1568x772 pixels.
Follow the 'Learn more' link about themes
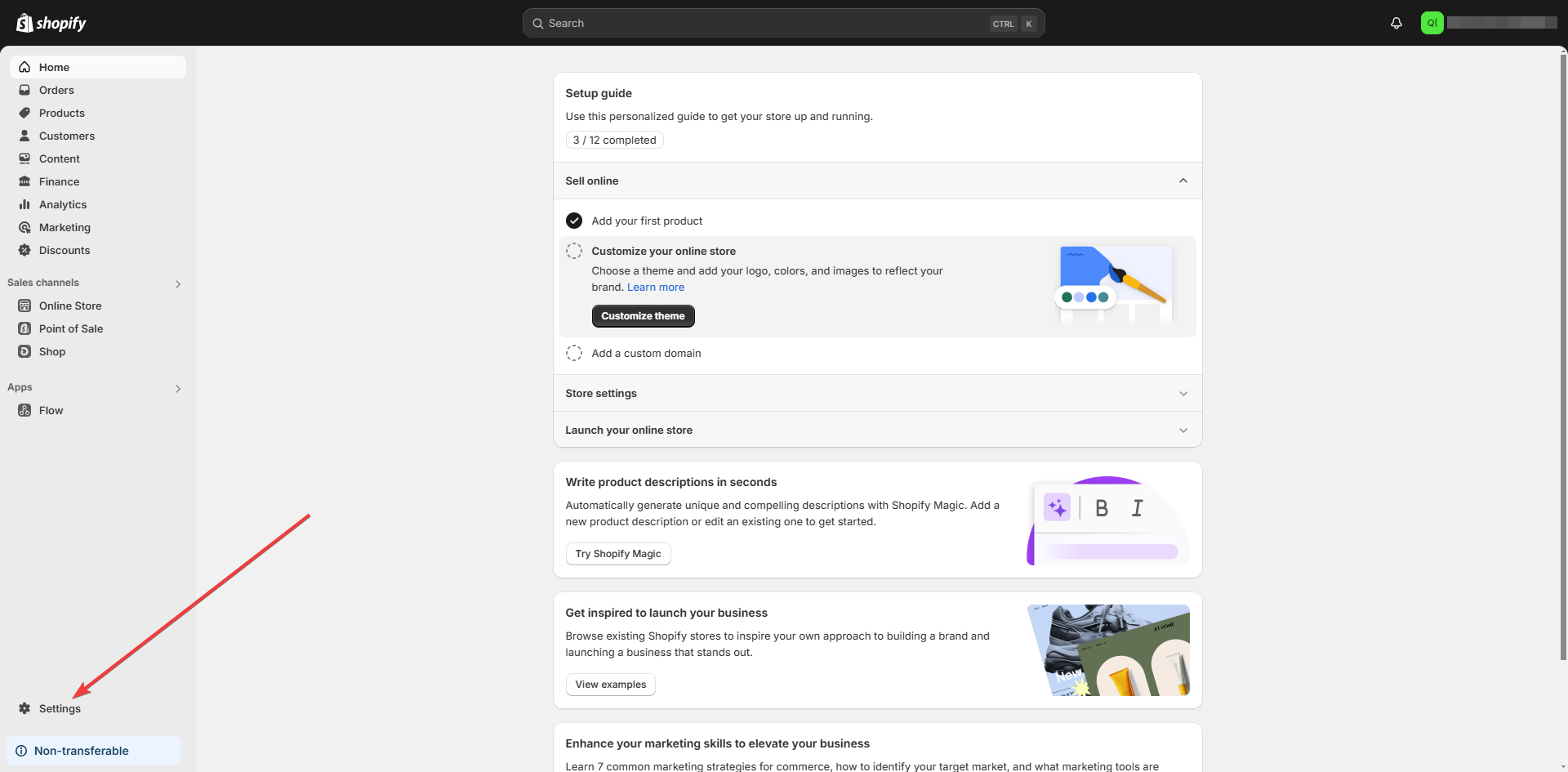[x=656, y=287]
